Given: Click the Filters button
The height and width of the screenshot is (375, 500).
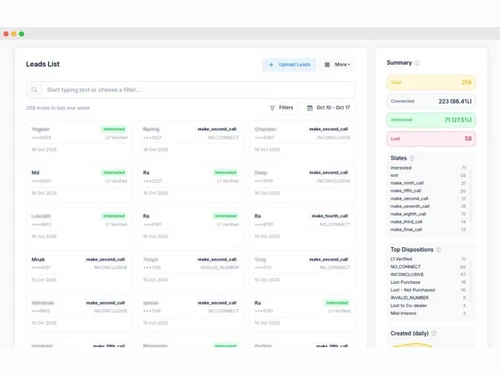Looking at the screenshot, I should point(281,108).
